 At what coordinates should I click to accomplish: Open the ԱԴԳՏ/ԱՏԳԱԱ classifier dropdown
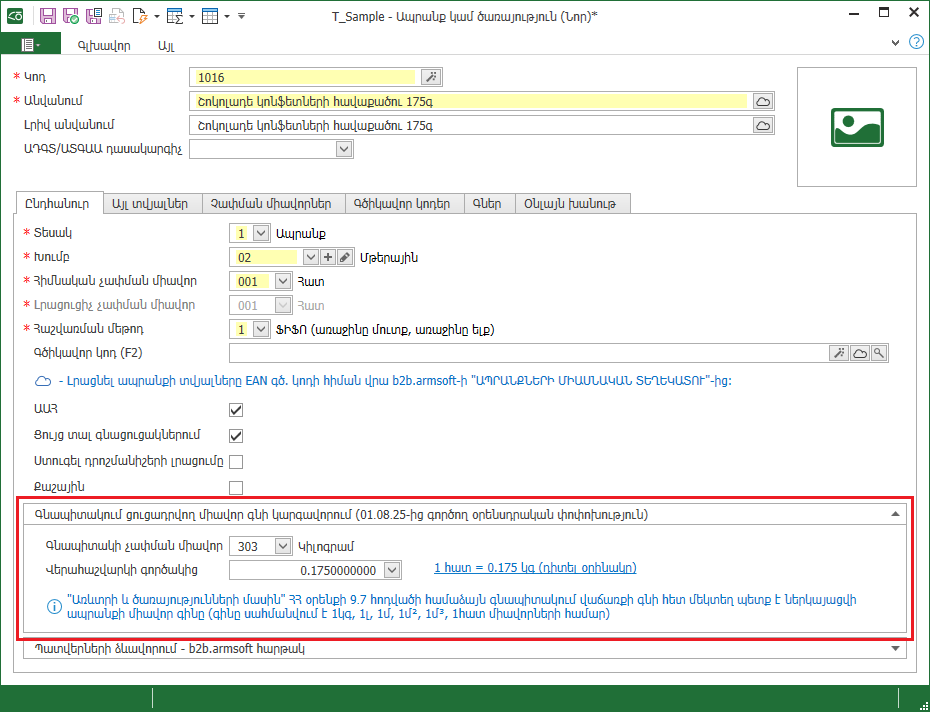344,149
